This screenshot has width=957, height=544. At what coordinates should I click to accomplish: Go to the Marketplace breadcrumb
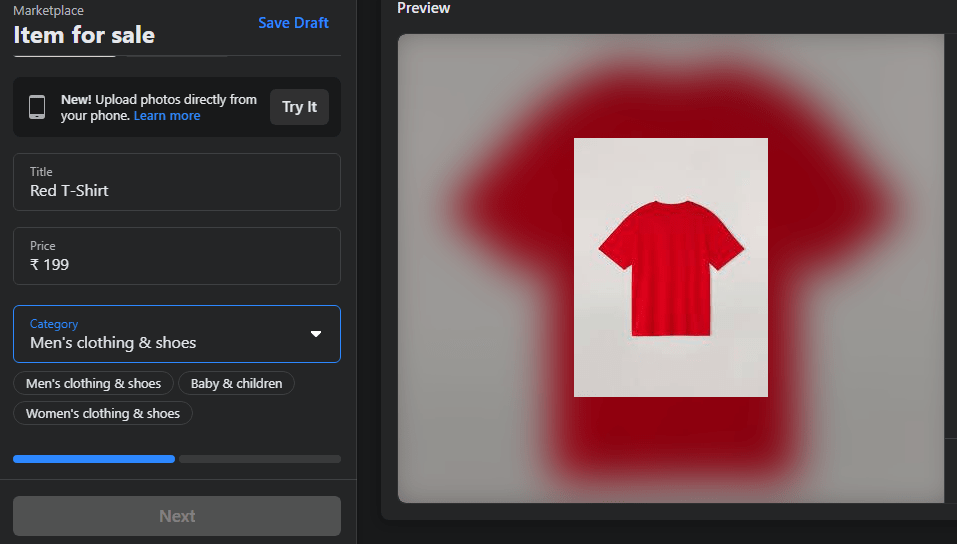click(x=48, y=10)
